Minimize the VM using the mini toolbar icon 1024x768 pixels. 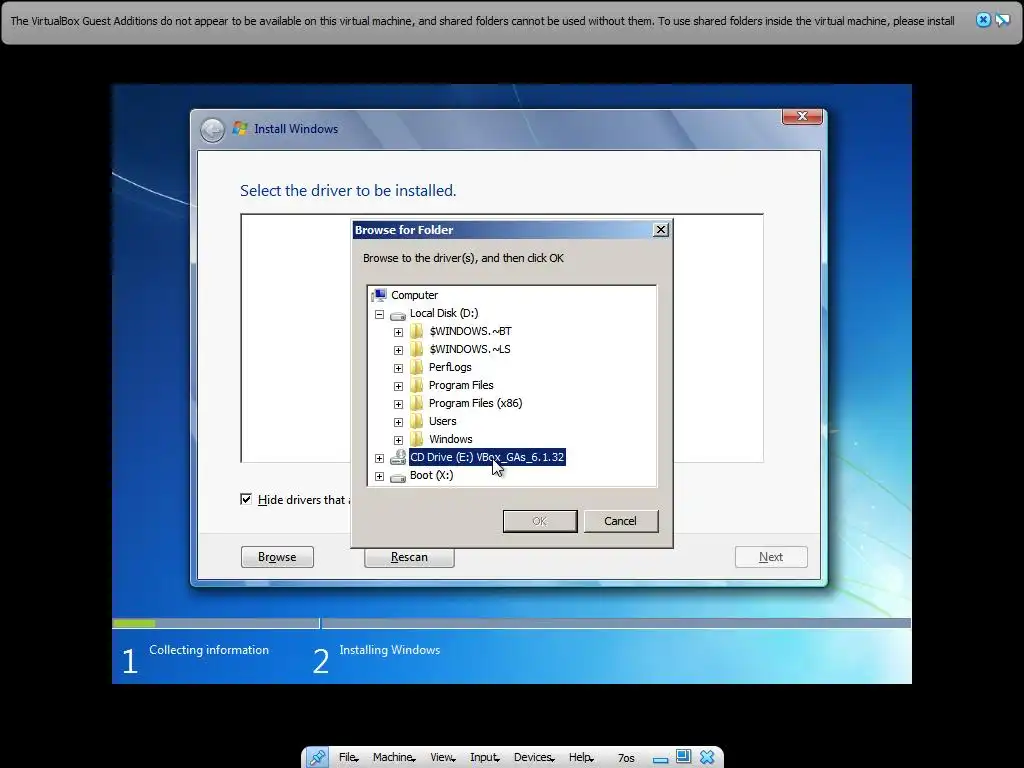pyautogui.click(x=660, y=760)
